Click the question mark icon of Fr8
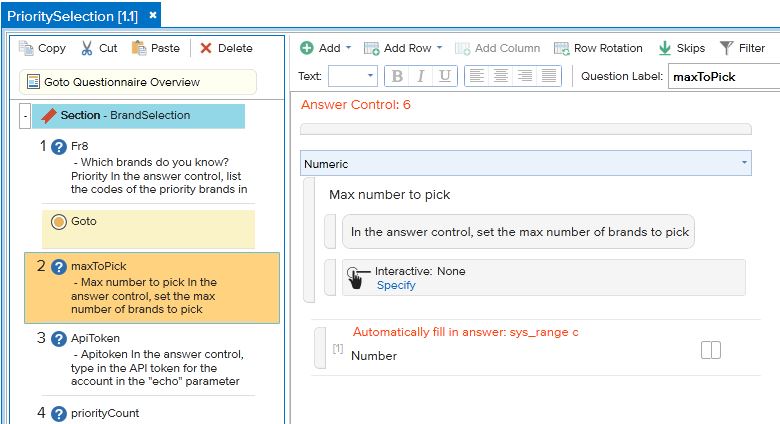Screen dimensions: 780x424 [x=59, y=147]
